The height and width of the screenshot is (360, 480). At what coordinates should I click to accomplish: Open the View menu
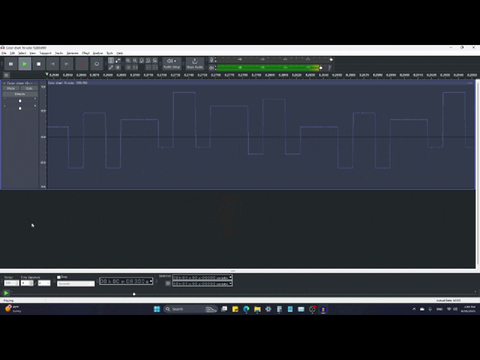coord(33,53)
